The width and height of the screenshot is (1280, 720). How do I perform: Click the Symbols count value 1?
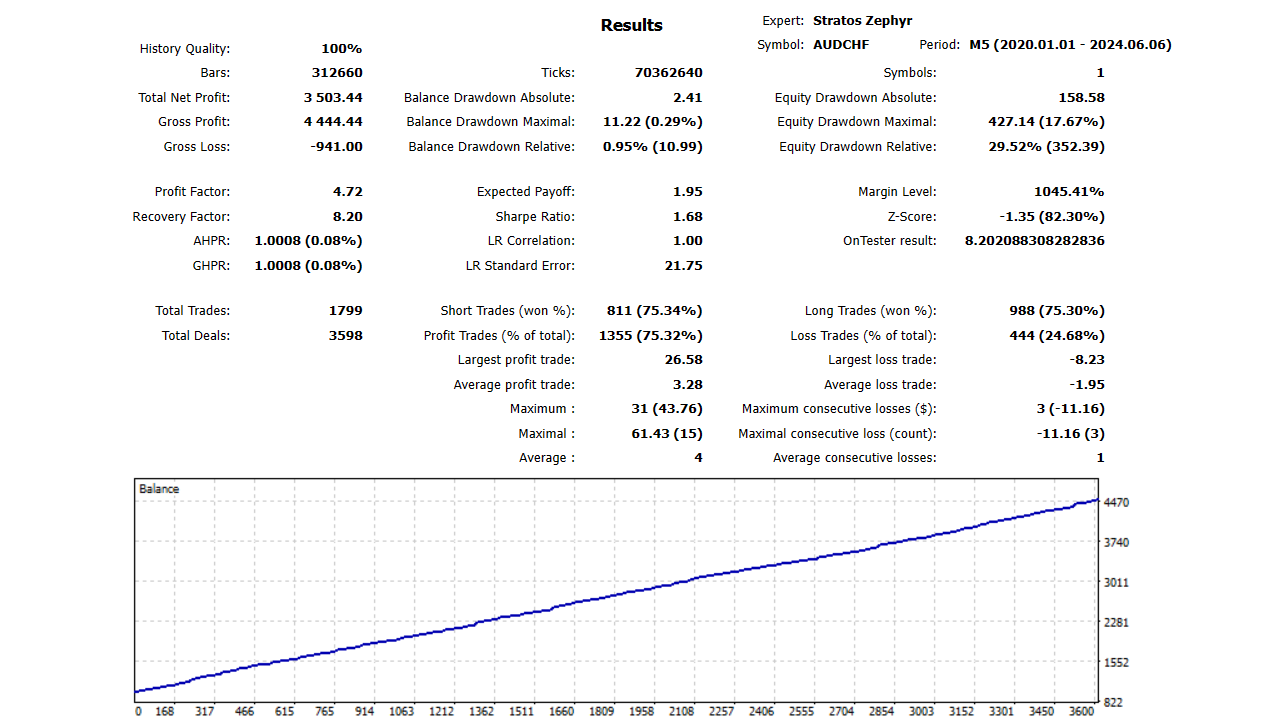click(x=1100, y=73)
